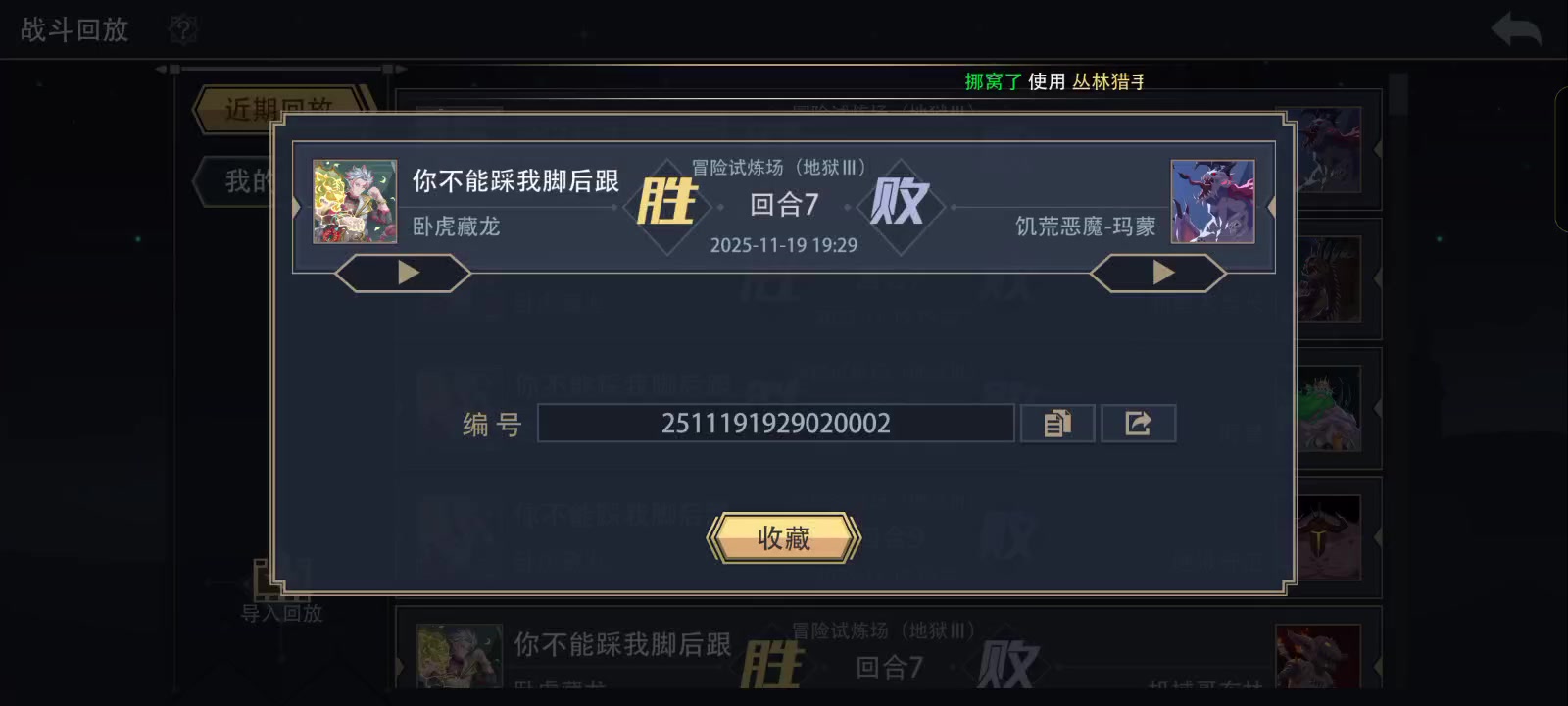The height and width of the screenshot is (706, 1568).
Task: Click the bottom row player avatar
Action: 460,655
